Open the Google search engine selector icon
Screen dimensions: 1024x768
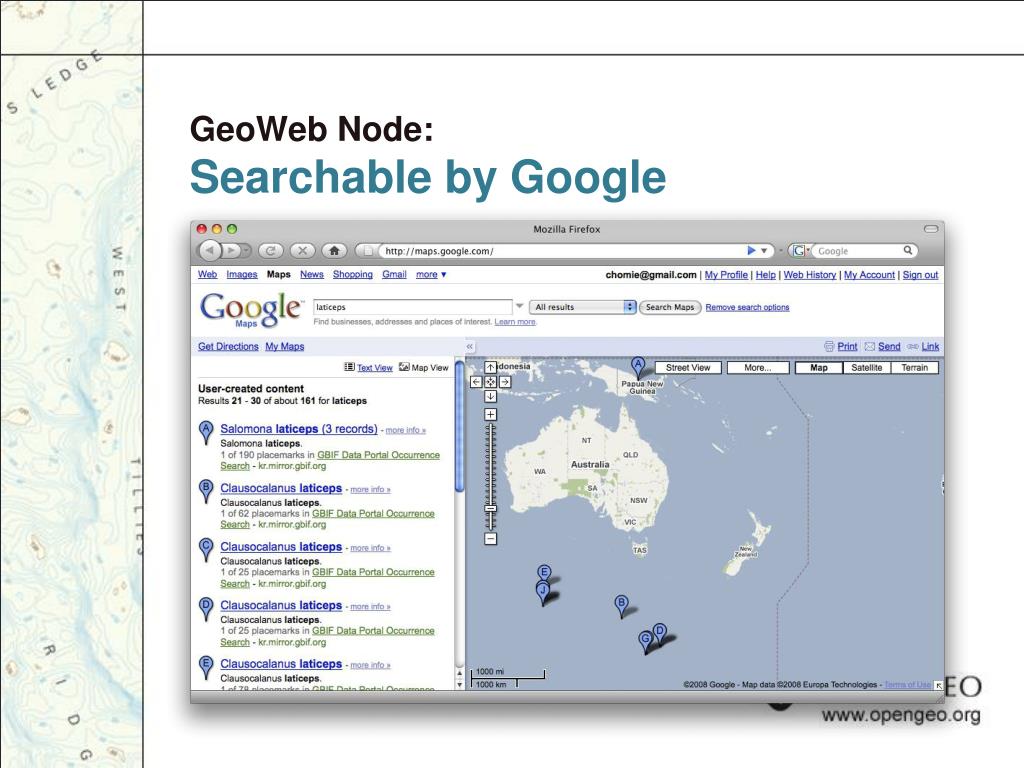point(800,250)
